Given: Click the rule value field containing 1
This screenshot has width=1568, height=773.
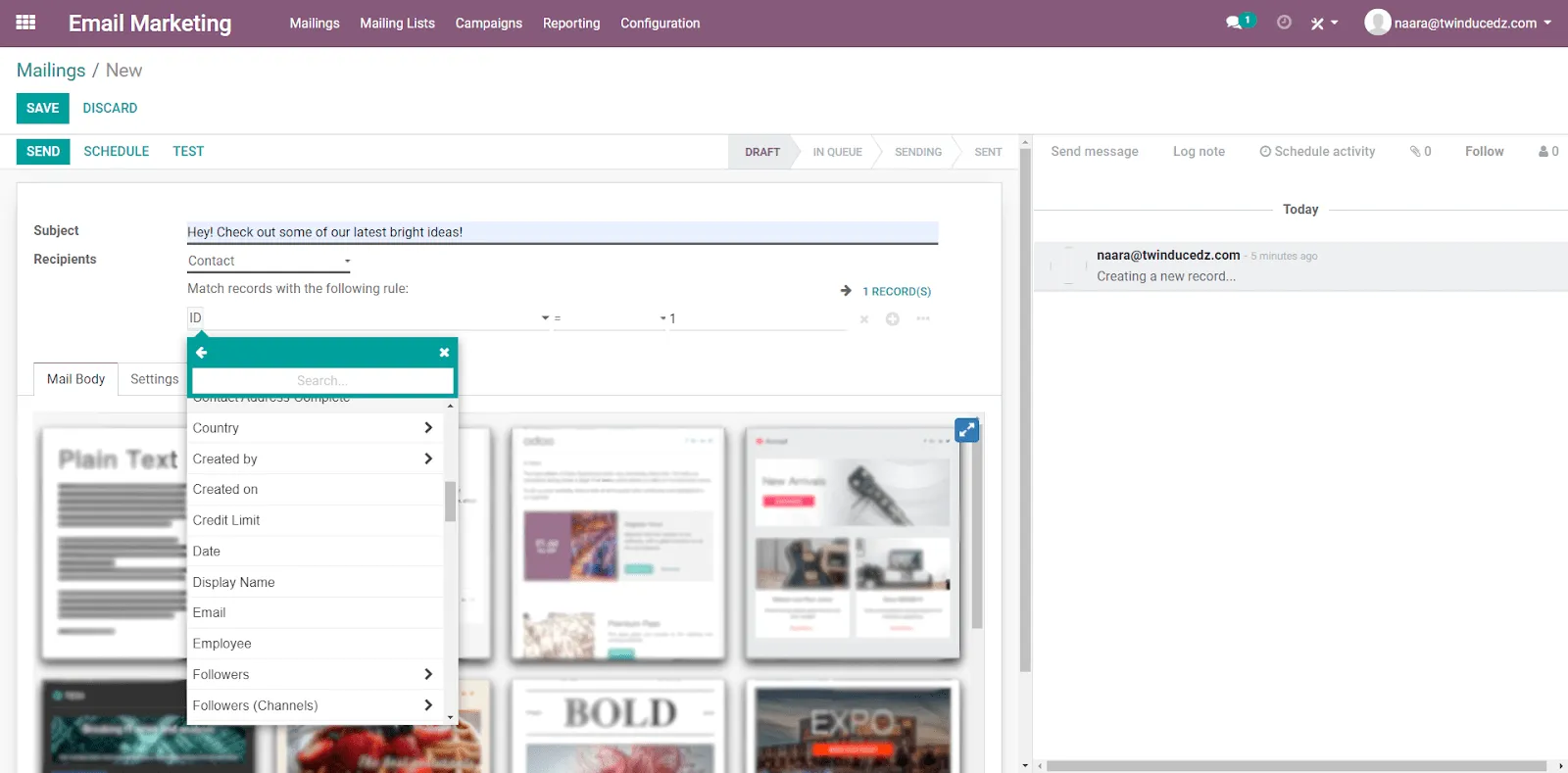Looking at the screenshot, I should [758, 318].
